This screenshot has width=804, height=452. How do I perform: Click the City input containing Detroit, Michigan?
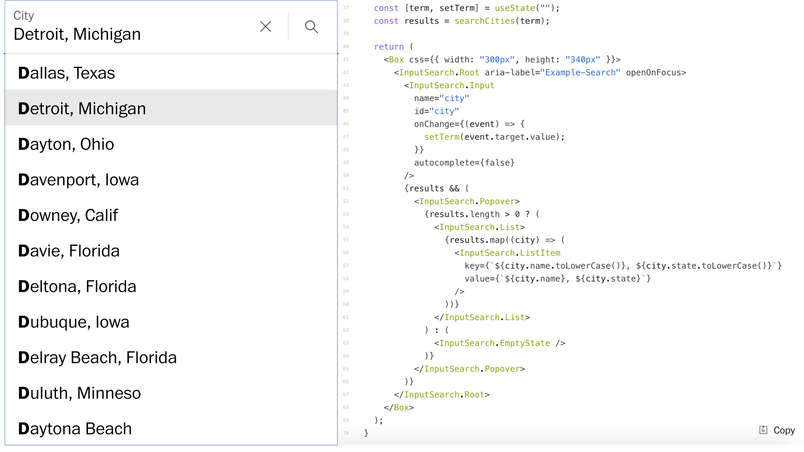(x=133, y=27)
